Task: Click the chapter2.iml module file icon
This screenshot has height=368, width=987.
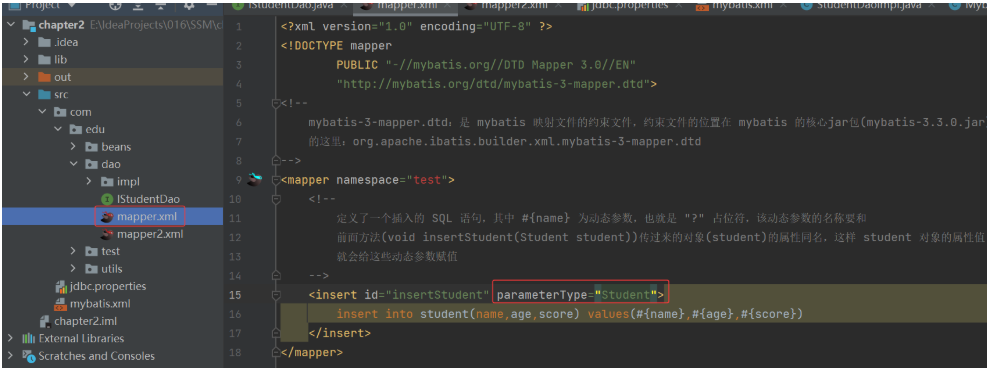Action: click(x=45, y=321)
